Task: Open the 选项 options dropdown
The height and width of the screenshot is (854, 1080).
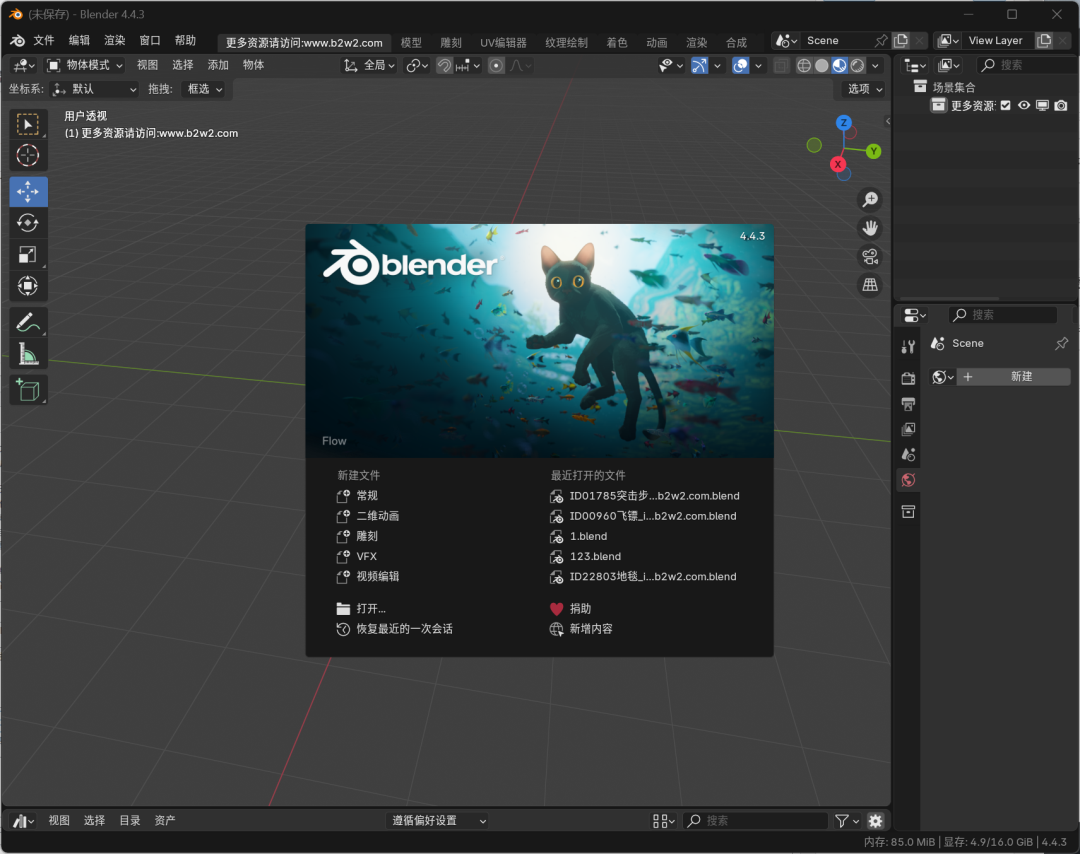Action: pos(864,89)
